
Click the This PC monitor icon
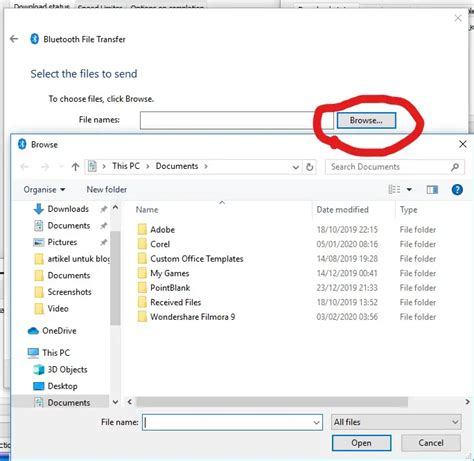[33, 353]
